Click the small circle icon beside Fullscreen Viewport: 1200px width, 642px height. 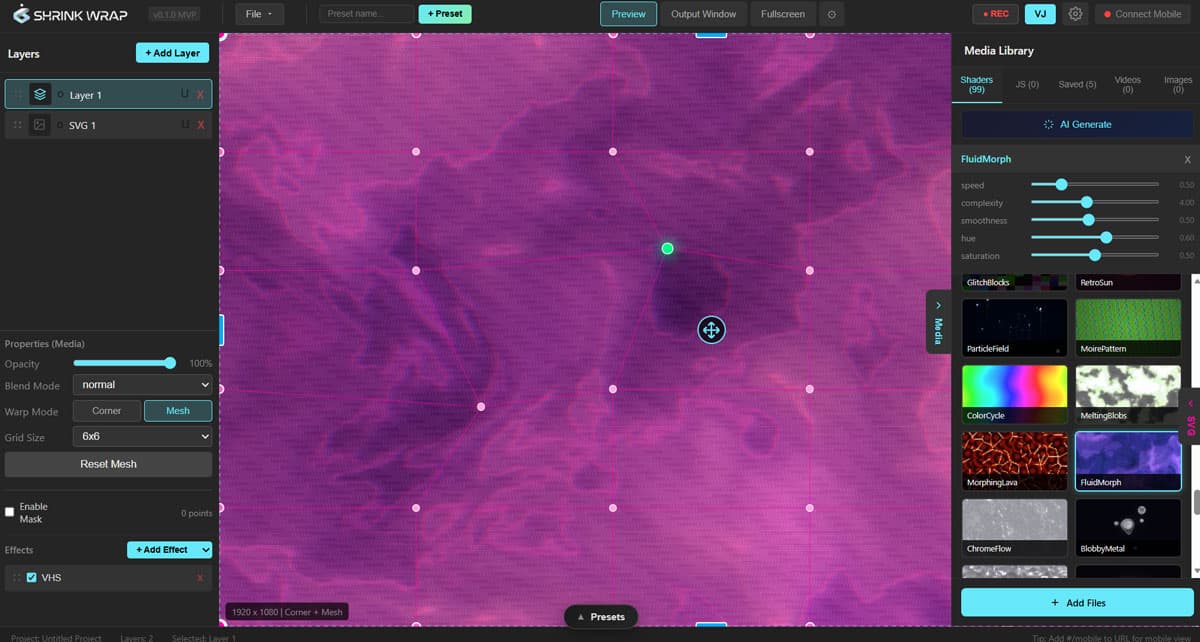click(831, 14)
